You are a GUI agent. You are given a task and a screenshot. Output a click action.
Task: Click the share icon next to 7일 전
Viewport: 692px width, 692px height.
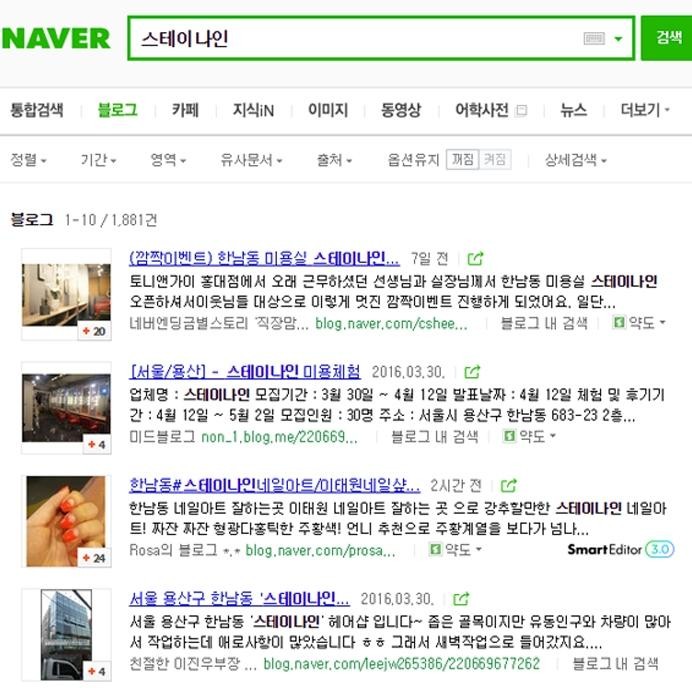click(475, 258)
